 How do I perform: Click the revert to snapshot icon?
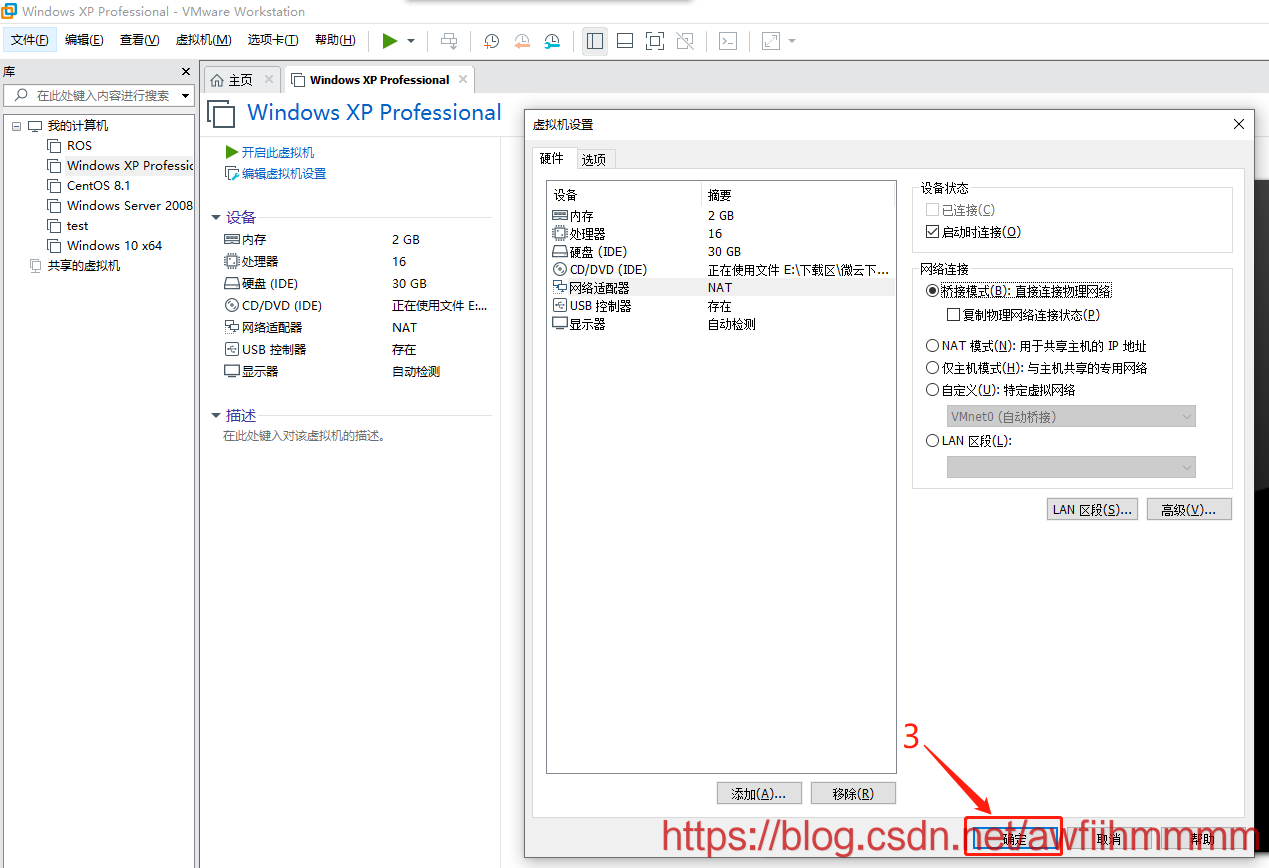522,41
